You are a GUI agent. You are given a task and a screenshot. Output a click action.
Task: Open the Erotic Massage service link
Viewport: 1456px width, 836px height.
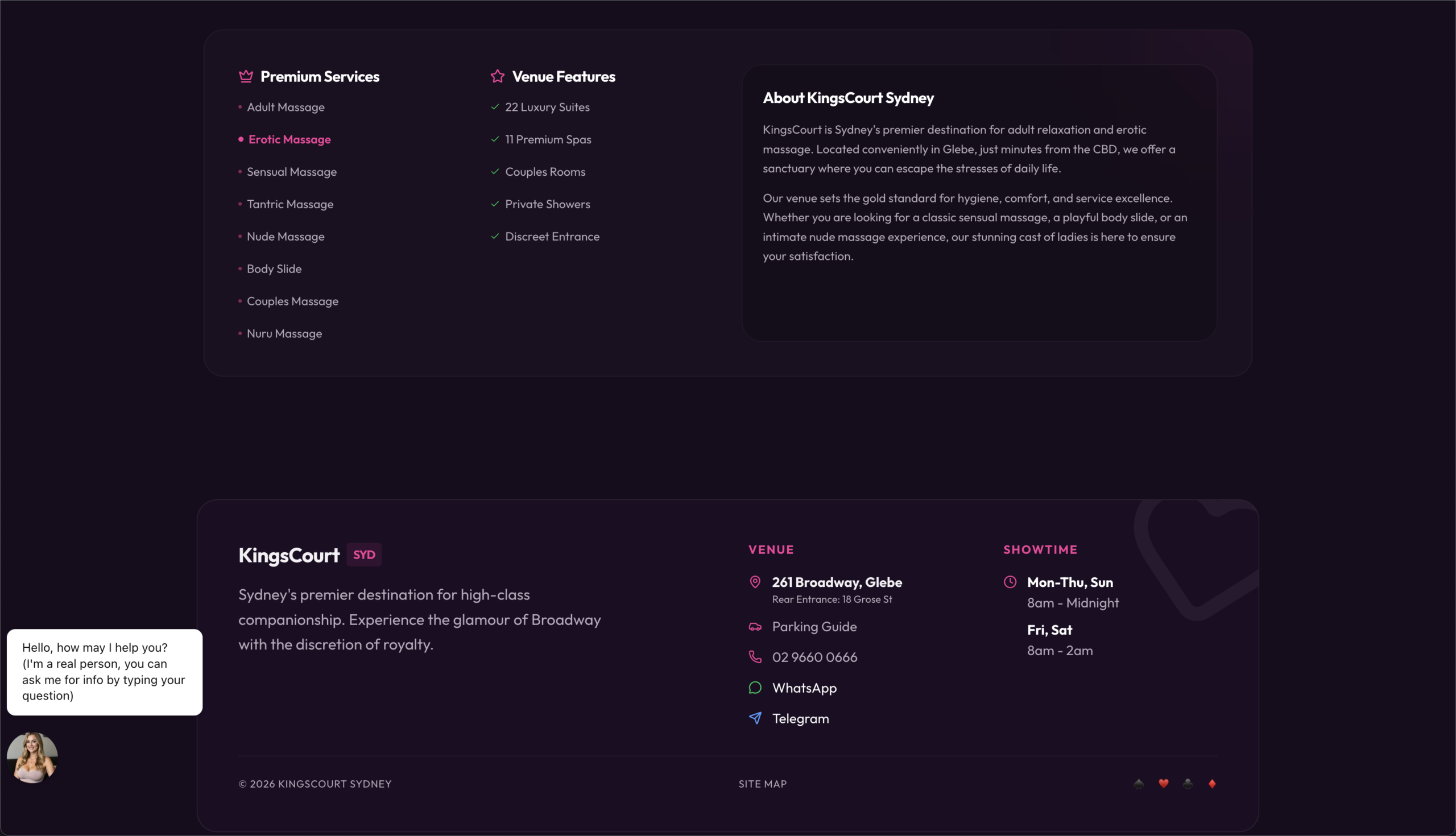pyautogui.click(x=289, y=139)
